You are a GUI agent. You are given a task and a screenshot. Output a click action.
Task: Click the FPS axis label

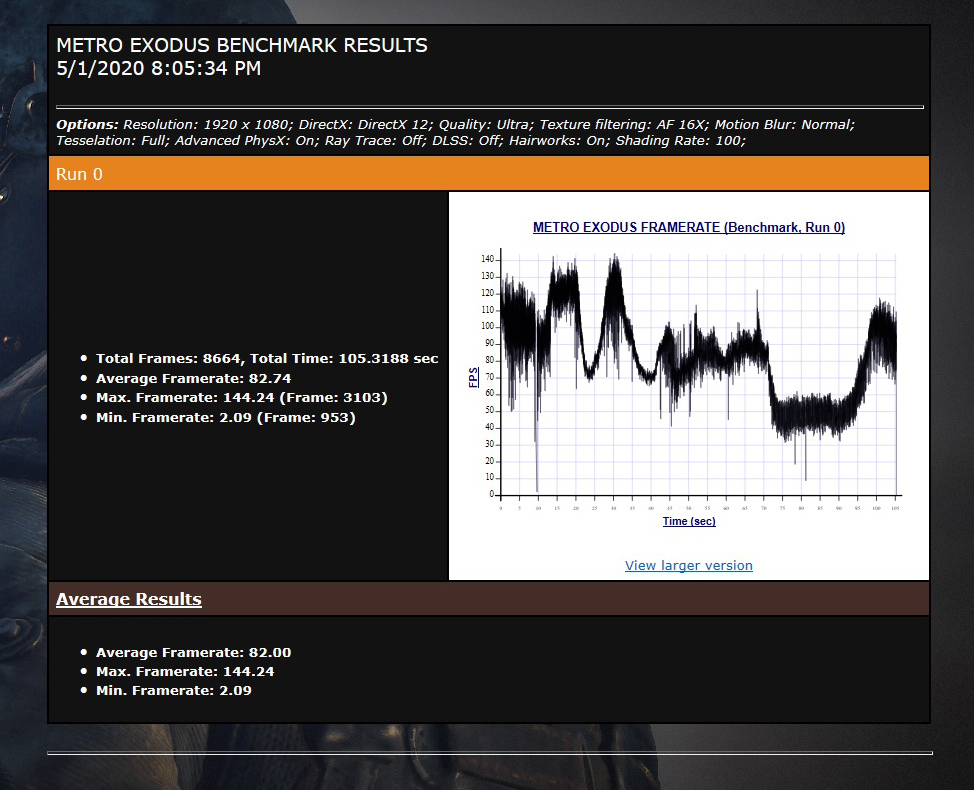coord(473,377)
